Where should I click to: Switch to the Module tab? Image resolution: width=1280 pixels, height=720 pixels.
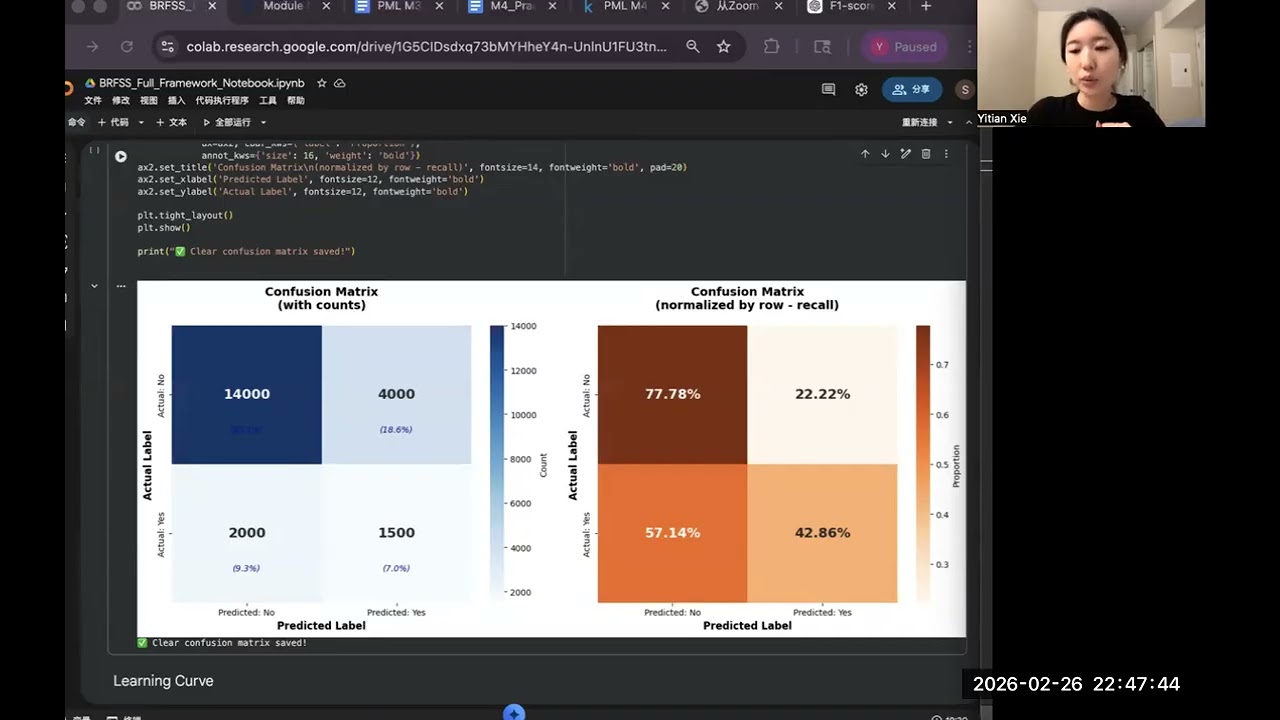point(283,6)
